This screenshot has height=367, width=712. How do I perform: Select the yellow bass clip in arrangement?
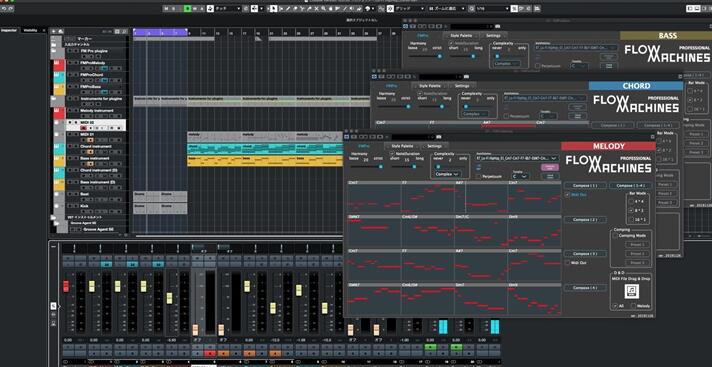tap(265, 160)
